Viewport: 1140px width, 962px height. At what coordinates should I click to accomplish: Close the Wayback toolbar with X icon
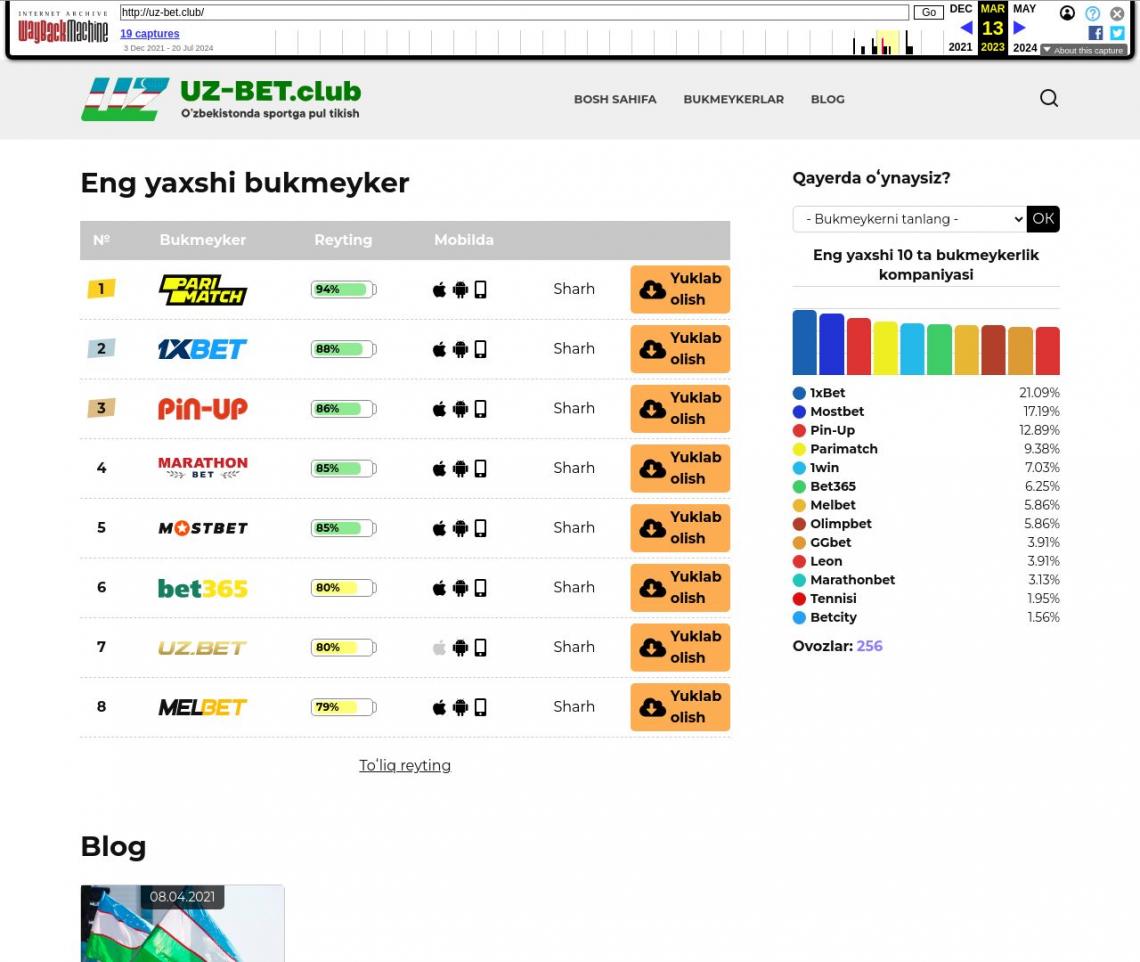tap(1117, 13)
